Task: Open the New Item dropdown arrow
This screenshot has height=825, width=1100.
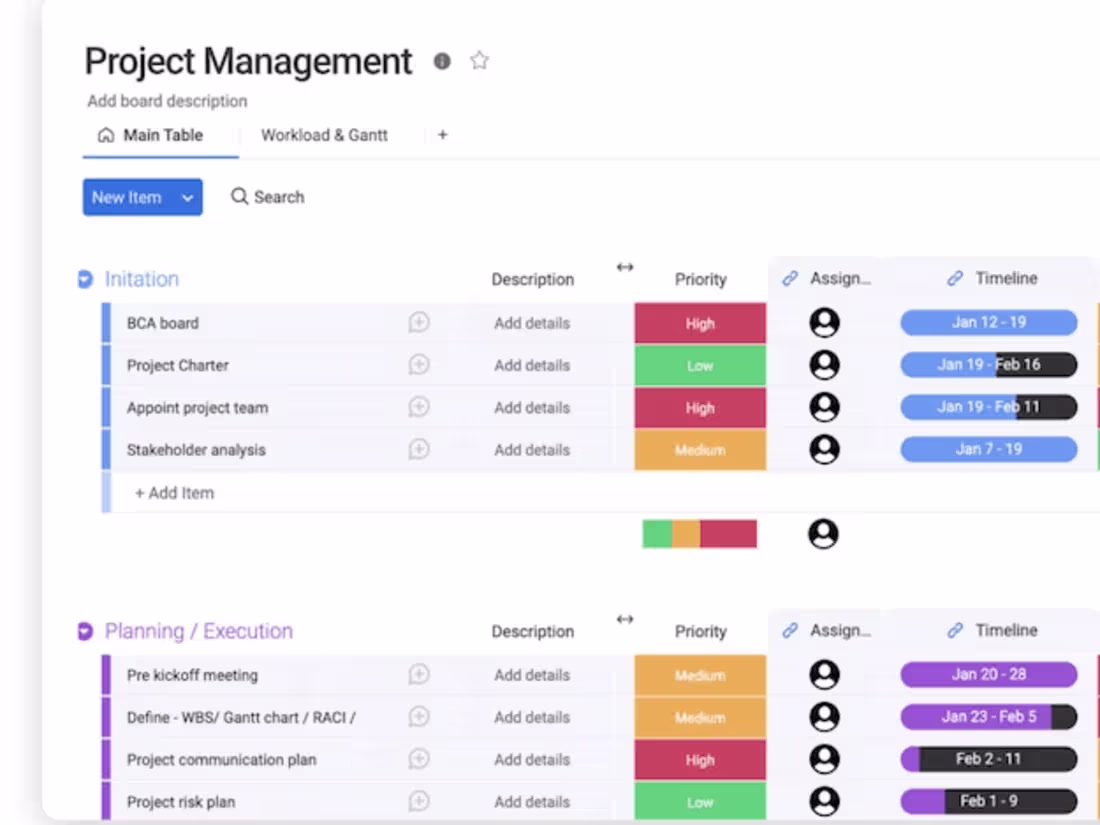Action: tap(186, 197)
